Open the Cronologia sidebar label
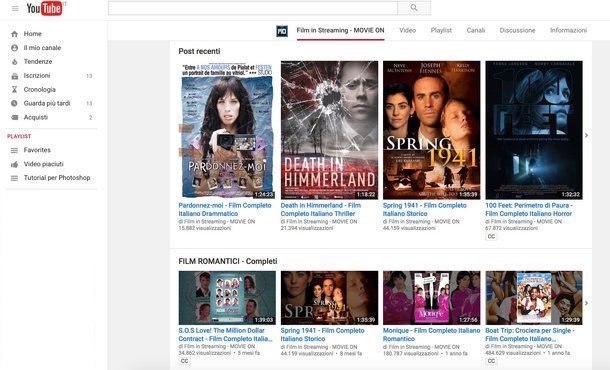This screenshot has width=610, height=370. pos(40,89)
